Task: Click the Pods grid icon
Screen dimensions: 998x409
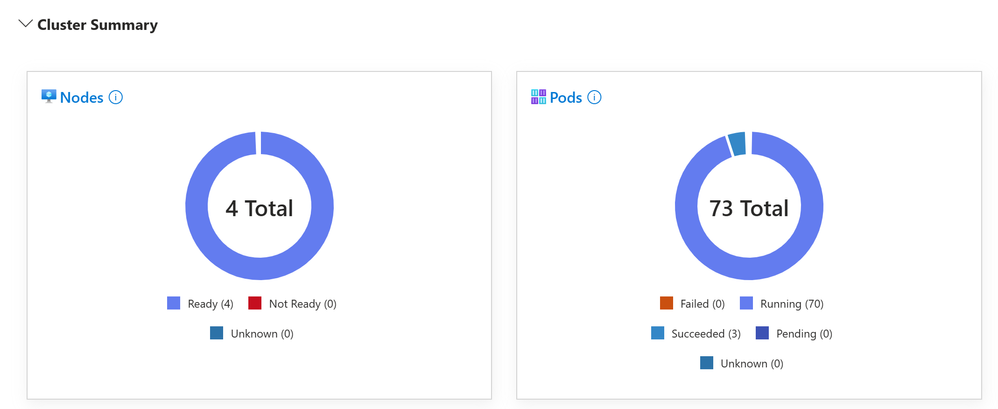Action: (x=538, y=97)
